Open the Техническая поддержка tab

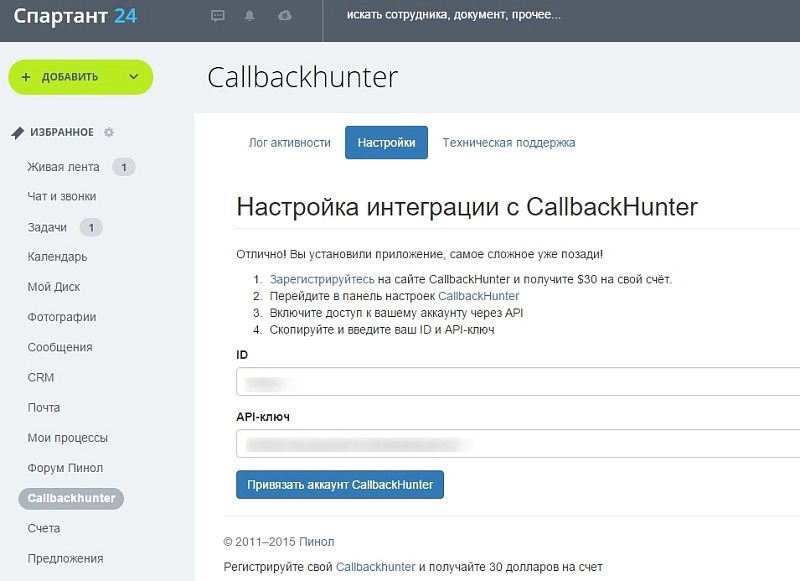coord(508,142)
